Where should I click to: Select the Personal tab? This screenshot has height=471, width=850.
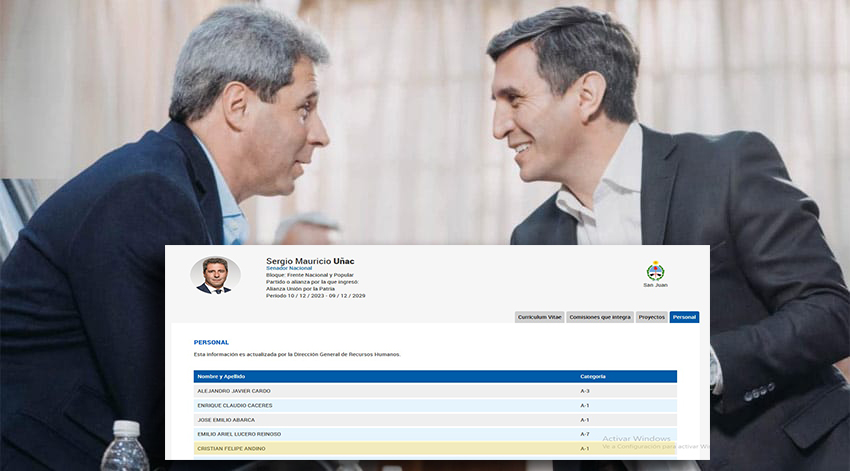pyautogui.click(x=684, y=317)
